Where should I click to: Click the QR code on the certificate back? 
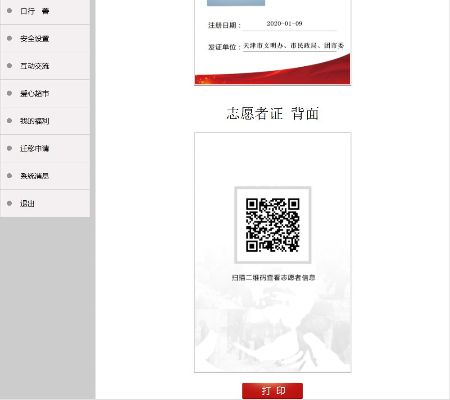(273, 225)
